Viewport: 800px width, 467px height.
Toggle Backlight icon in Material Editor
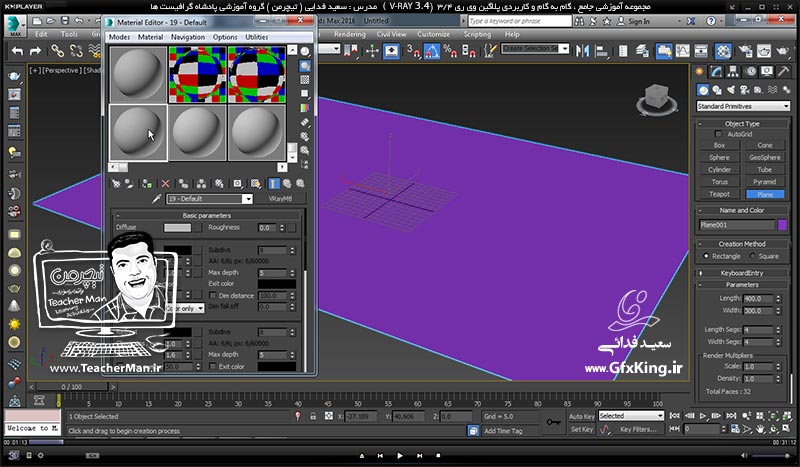pos(305,66)
